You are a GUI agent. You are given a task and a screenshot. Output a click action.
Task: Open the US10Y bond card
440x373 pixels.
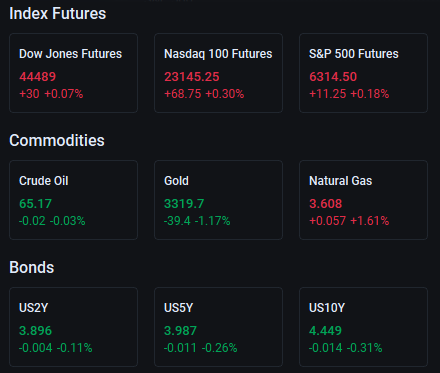point(363,327)
